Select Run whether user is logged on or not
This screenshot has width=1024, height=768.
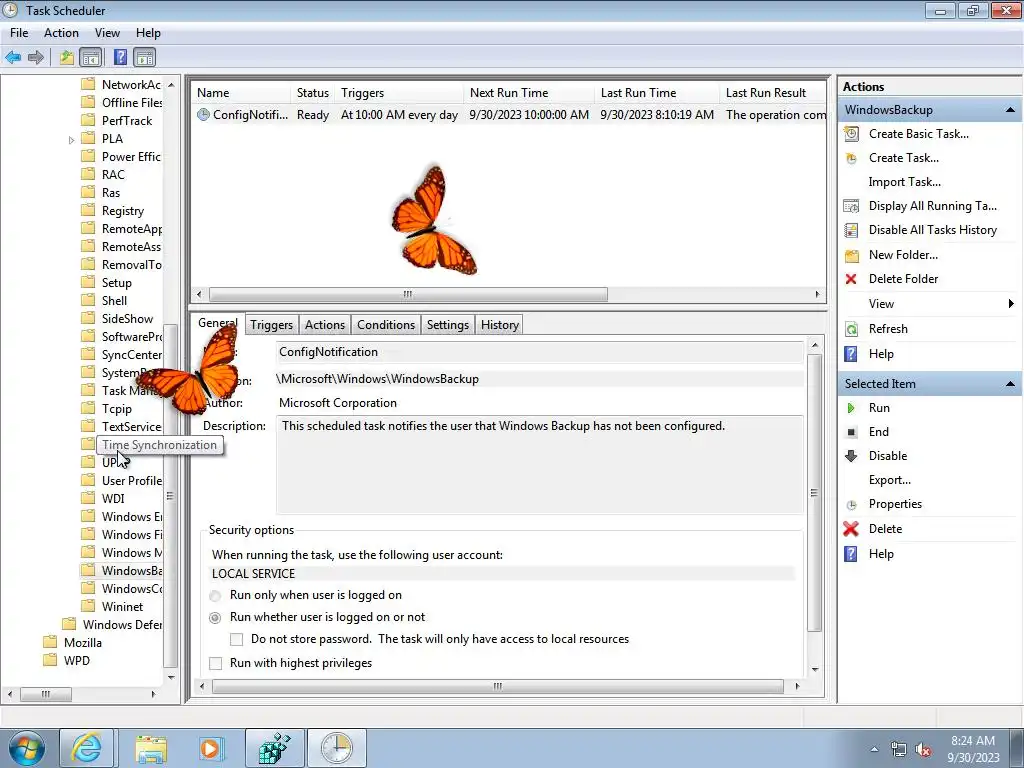(x=215, y=617)
